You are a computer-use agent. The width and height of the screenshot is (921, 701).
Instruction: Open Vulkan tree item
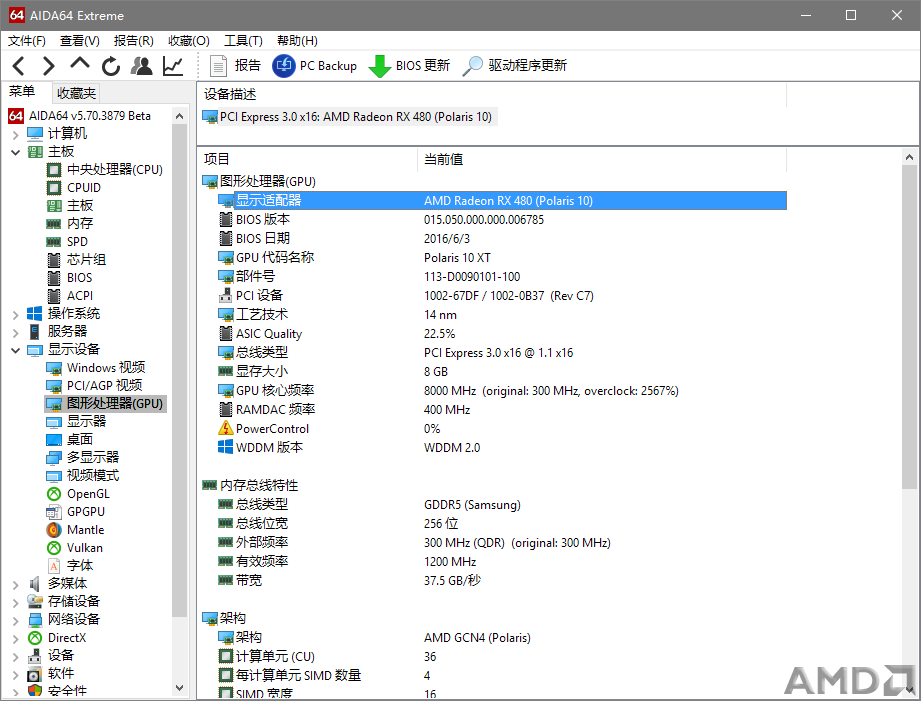[x=84, y=548]
